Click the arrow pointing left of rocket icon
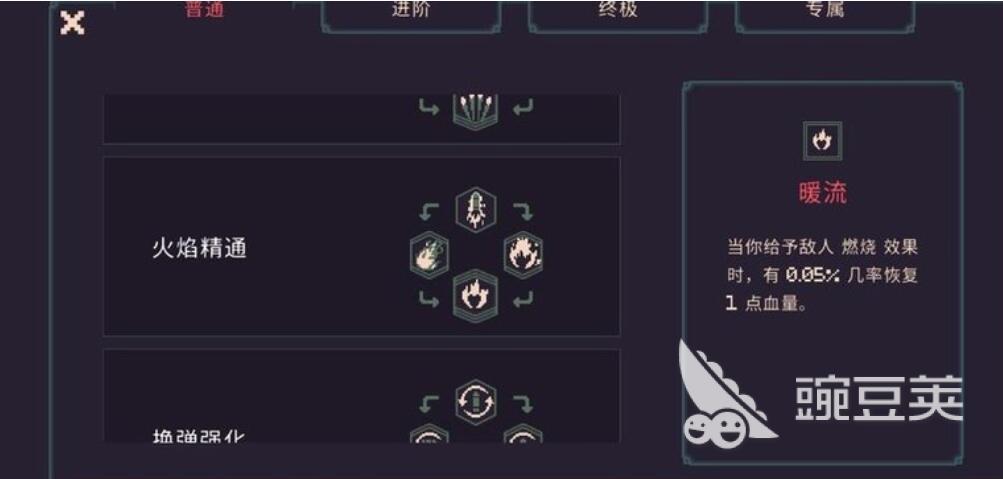 coord(429,212)
